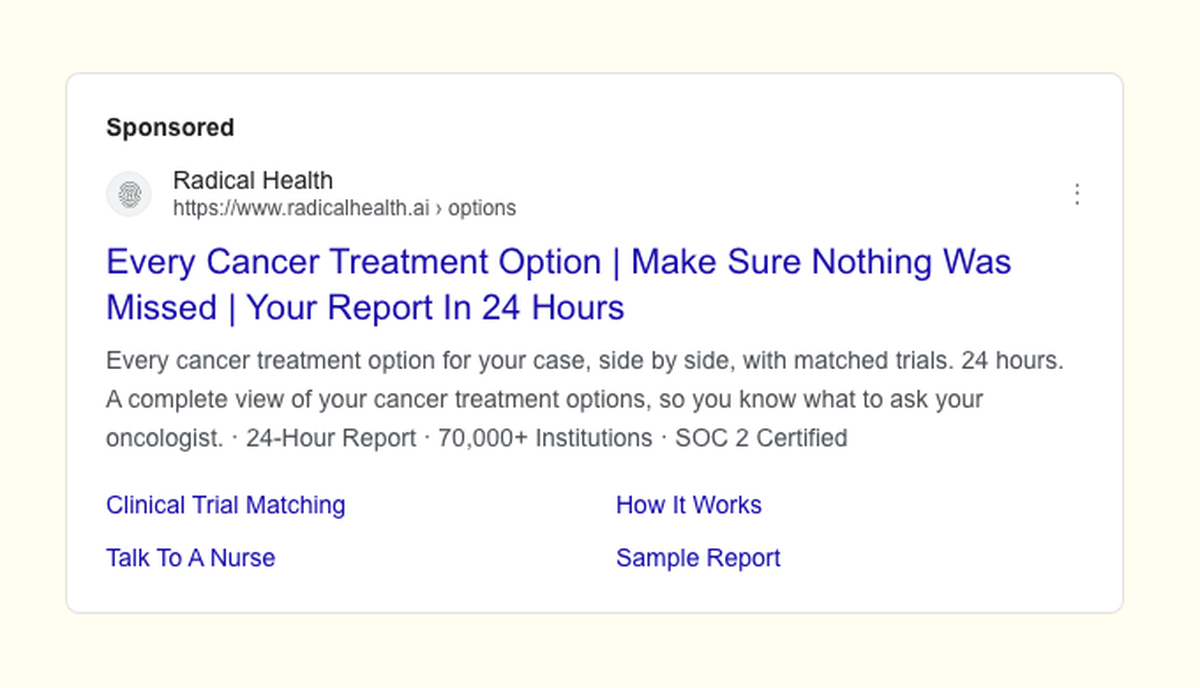Click the Radical Health favicon logo
1200x688 pixels.
tap(129, 194)
